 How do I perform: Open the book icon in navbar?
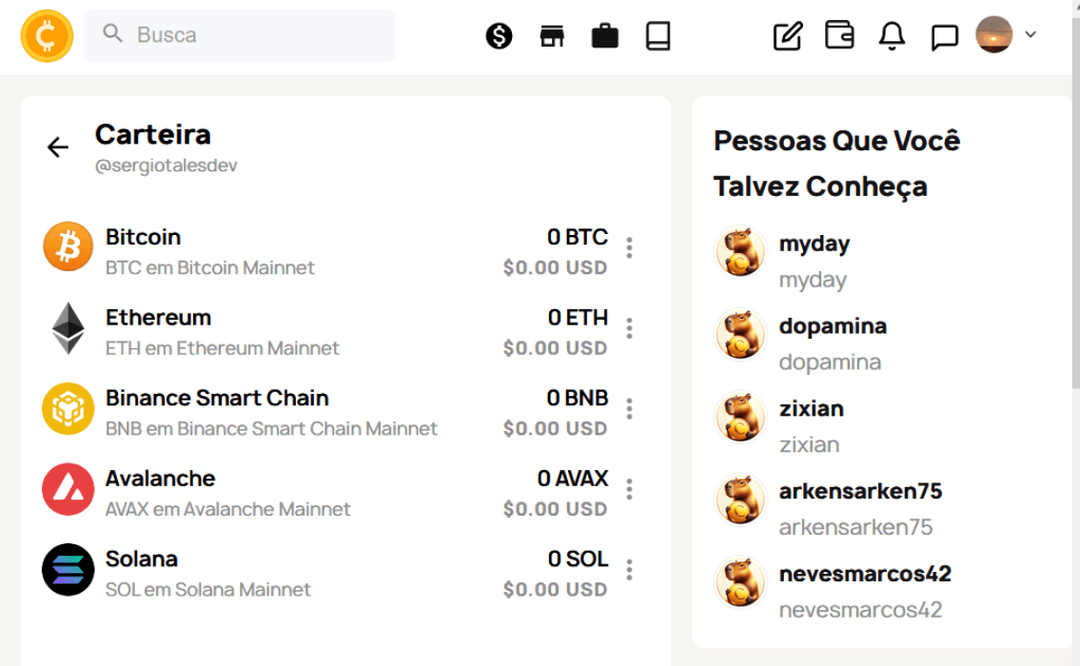point(658,36)
